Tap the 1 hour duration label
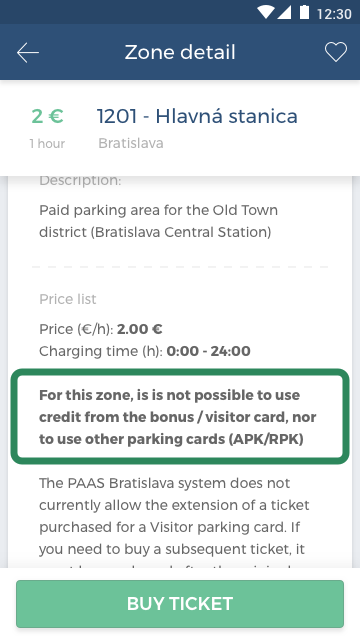The height and width of the screenshot is (640, 360). tap(47, 144)
